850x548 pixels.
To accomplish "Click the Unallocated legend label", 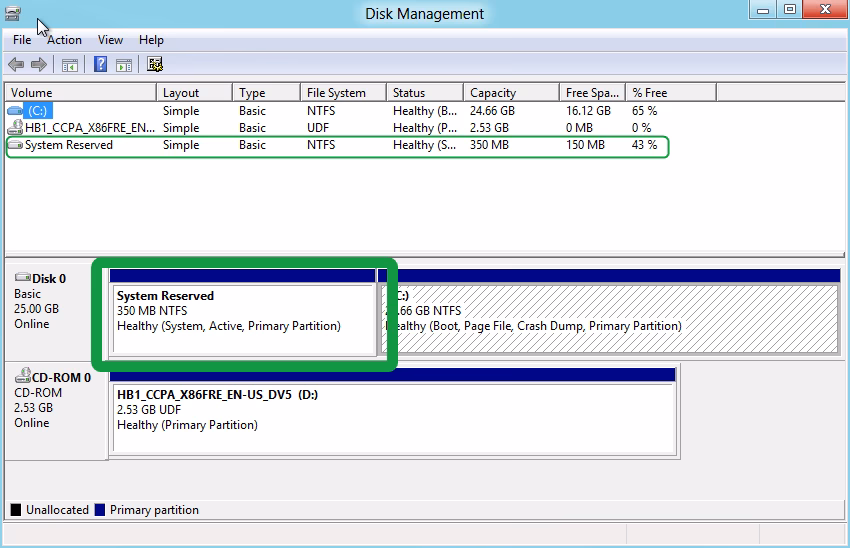I will [57, 510].
